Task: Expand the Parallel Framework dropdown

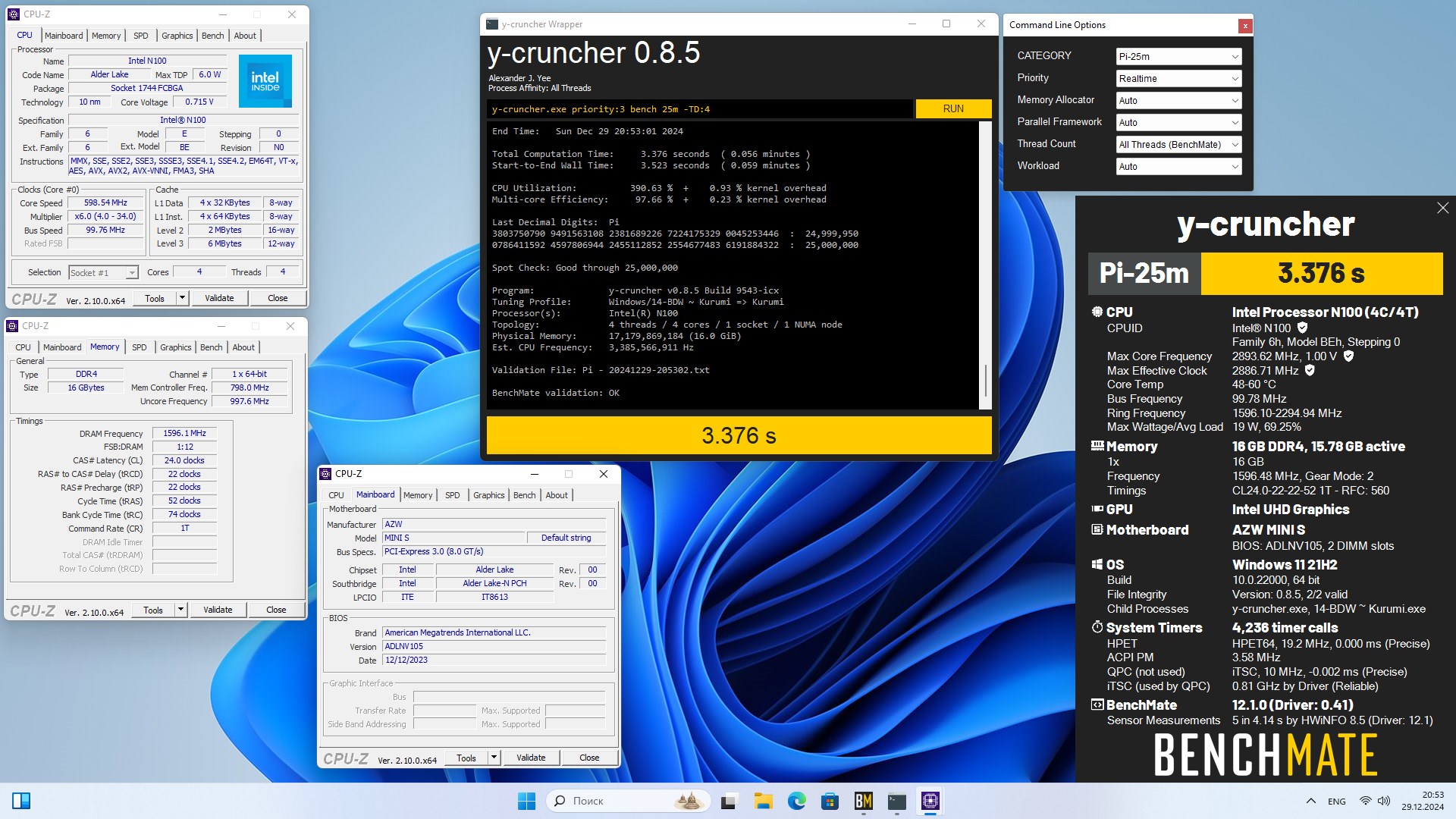Action: [x=1178, y=123]
